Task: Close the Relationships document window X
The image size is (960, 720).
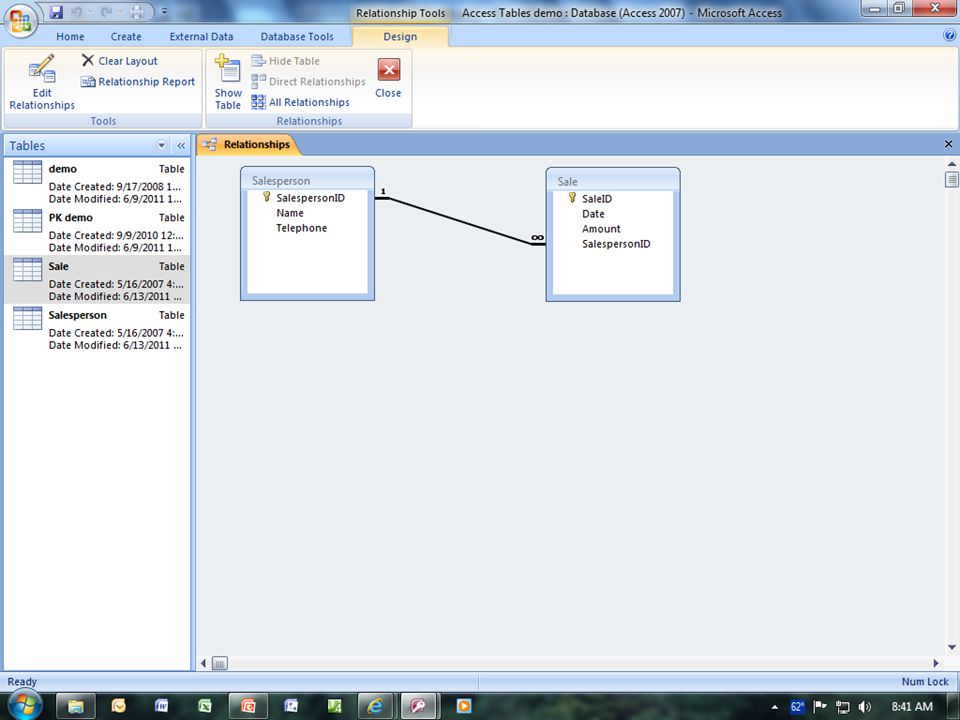Action: 948,144
